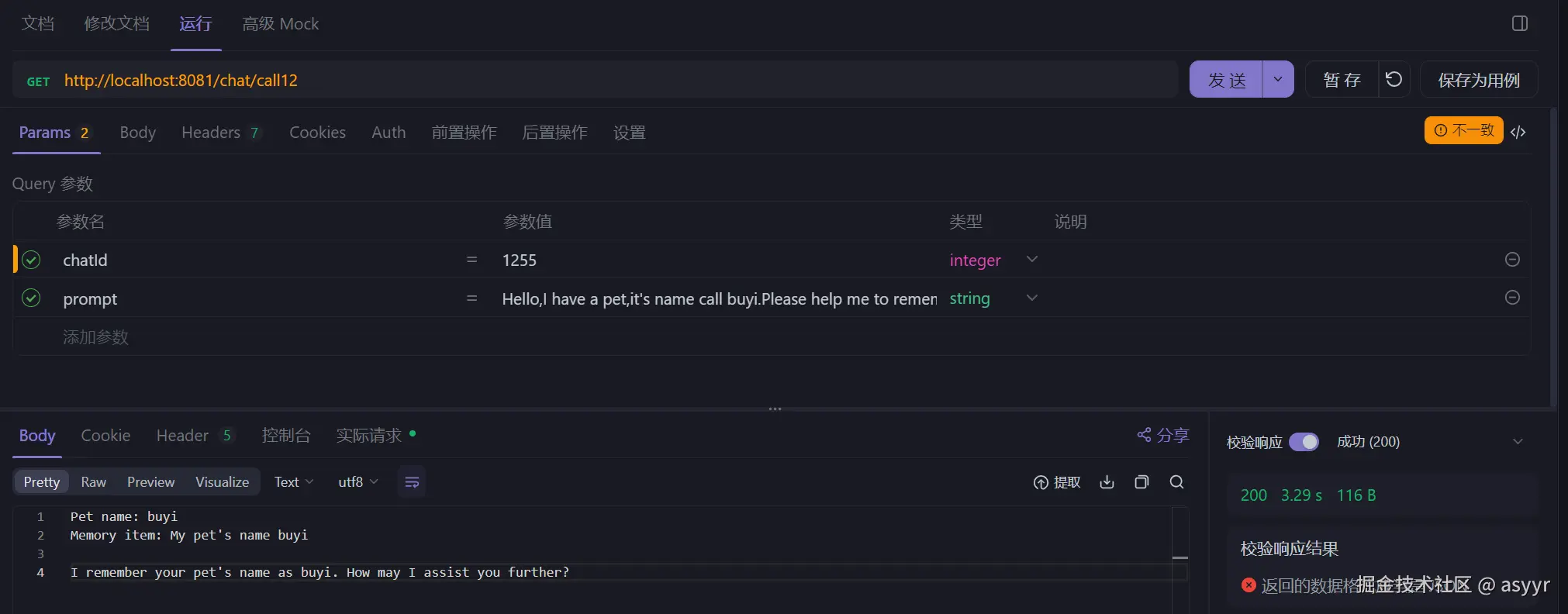Turn off the 校验响应 toggle switch
The image size is (1568, 614).
(1304, 442)
